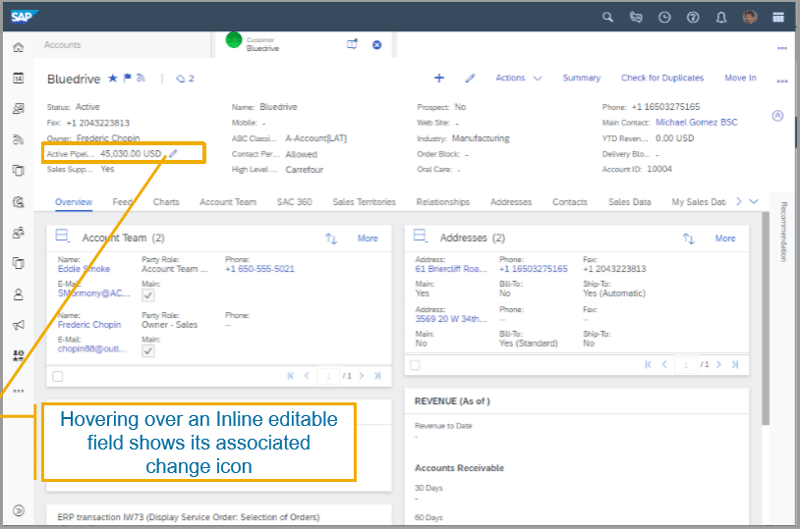
Task: Check the Account Team select-all checkbox
Action: [x=58, y=376]
